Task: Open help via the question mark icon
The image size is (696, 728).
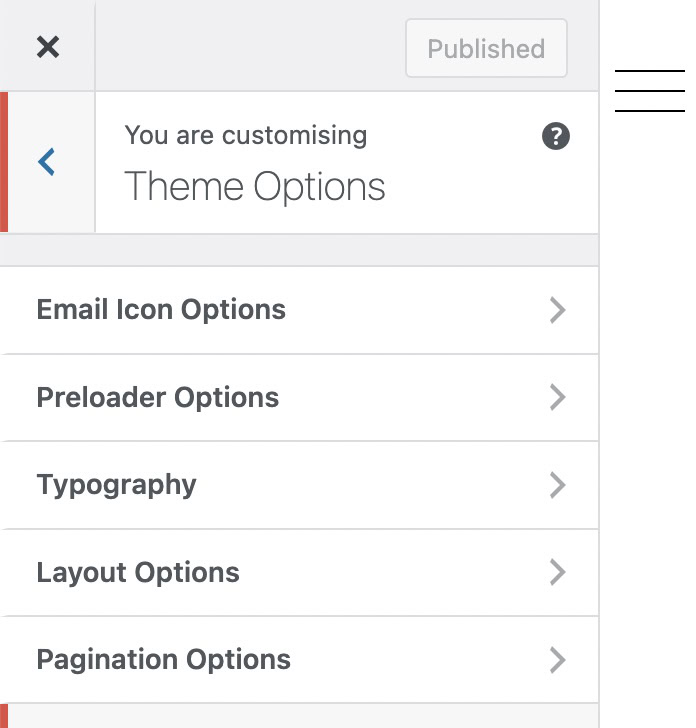Action: click(x=556, y=137)
